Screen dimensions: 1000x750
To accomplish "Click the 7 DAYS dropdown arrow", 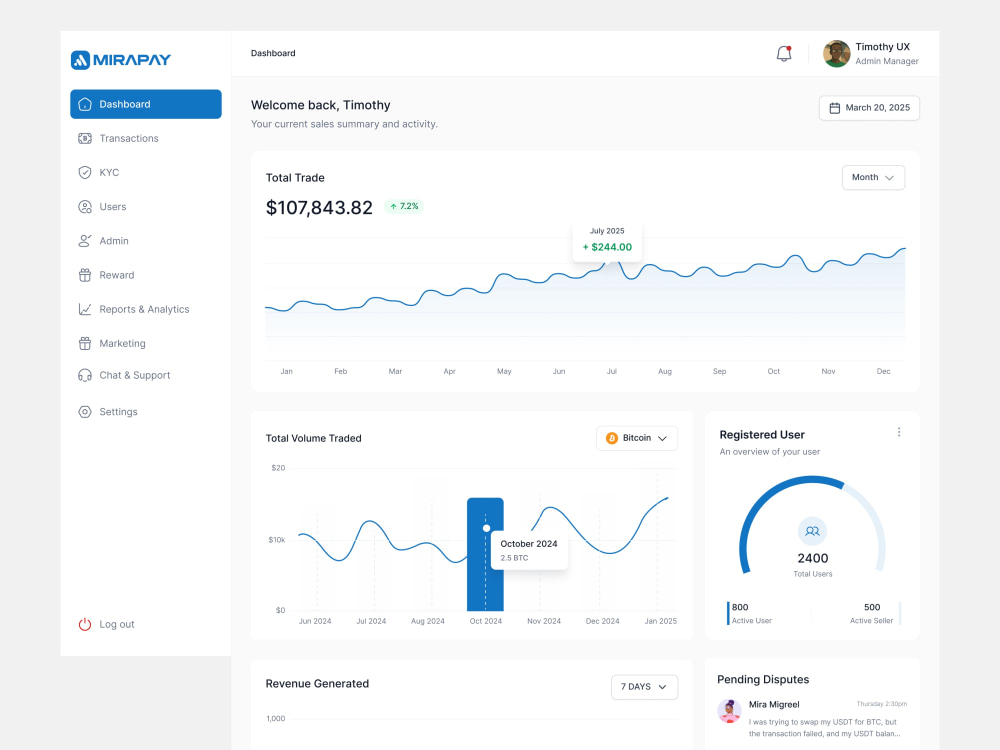I will (663, 688).
